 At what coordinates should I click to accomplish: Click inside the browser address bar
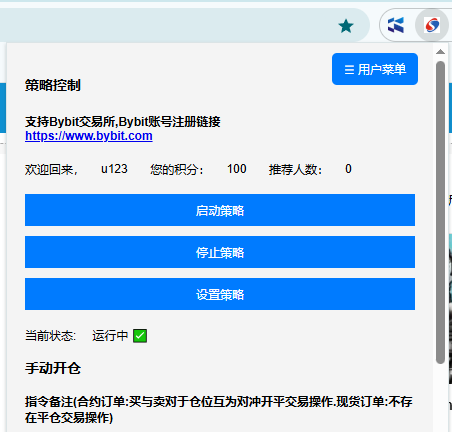point(167,25)
